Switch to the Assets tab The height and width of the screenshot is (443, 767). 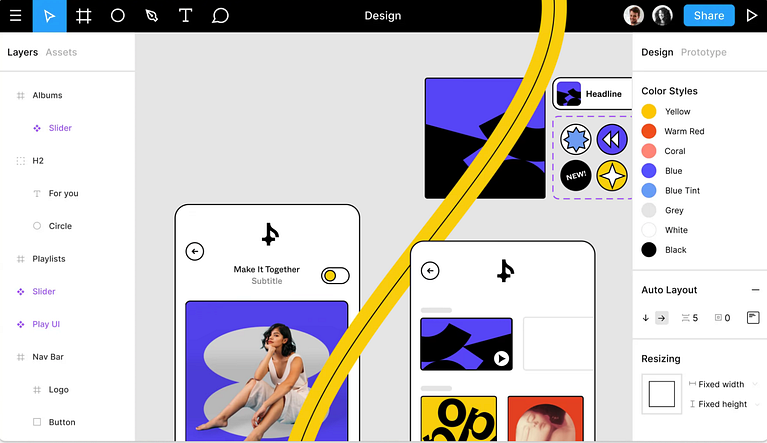tap(61, 52)
